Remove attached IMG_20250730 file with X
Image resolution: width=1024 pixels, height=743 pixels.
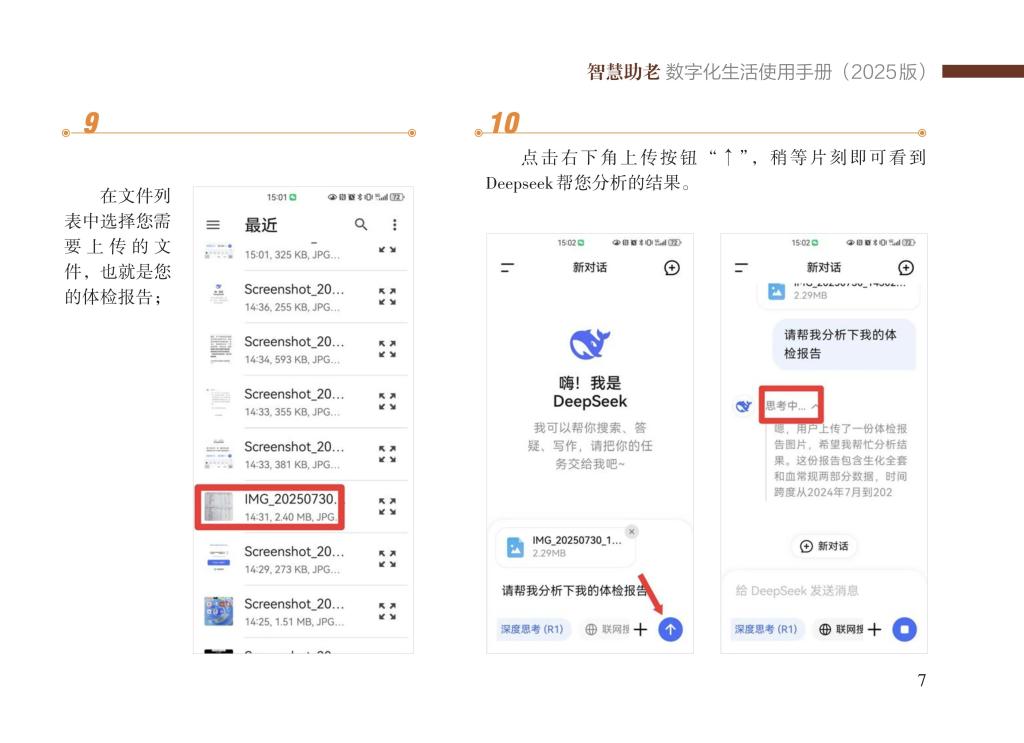click(631, 531)
